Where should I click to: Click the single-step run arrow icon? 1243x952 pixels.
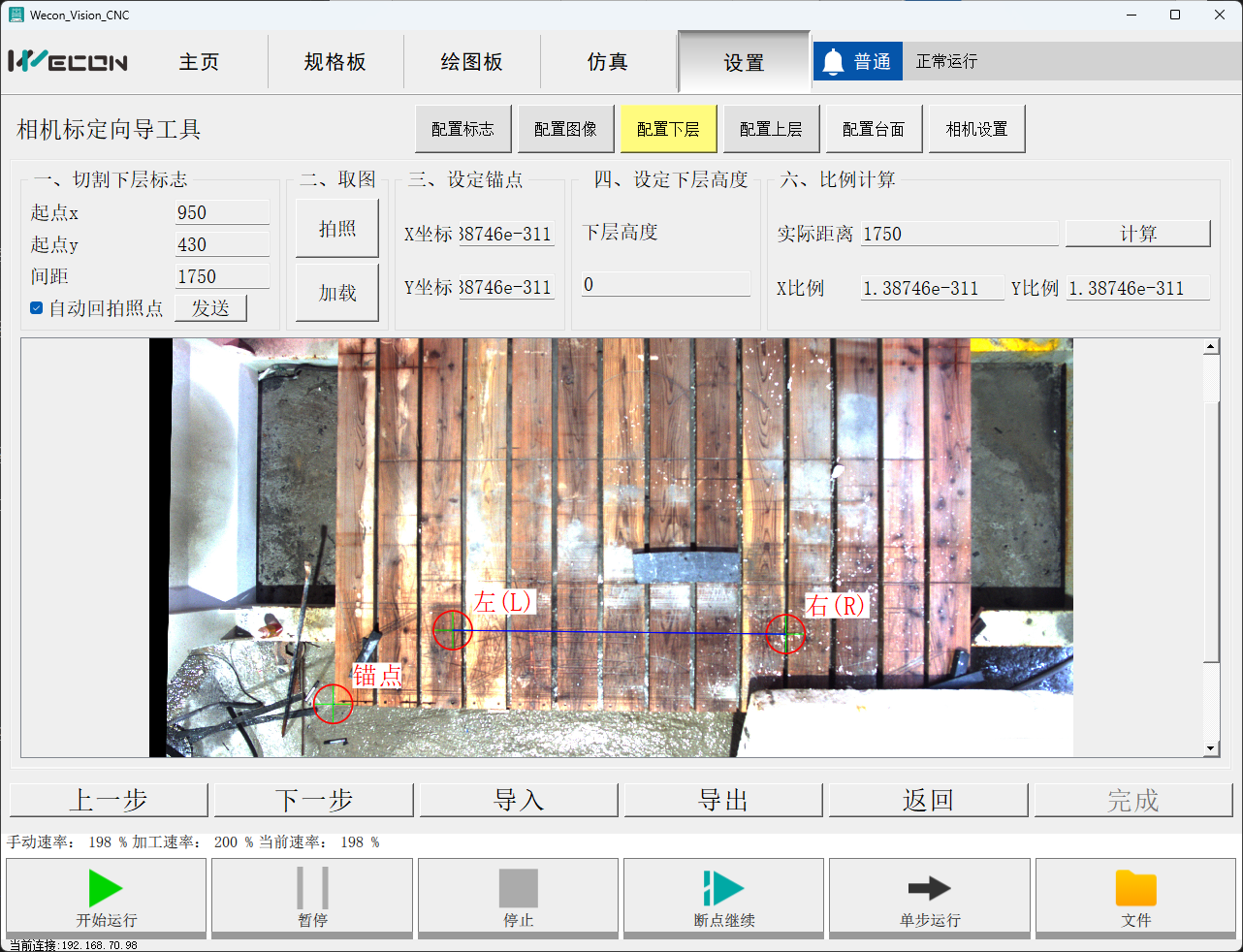(x=929, y=888)
